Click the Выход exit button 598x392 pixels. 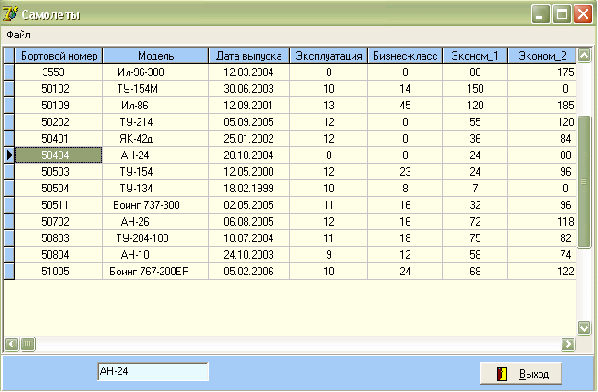pos(521,373)
